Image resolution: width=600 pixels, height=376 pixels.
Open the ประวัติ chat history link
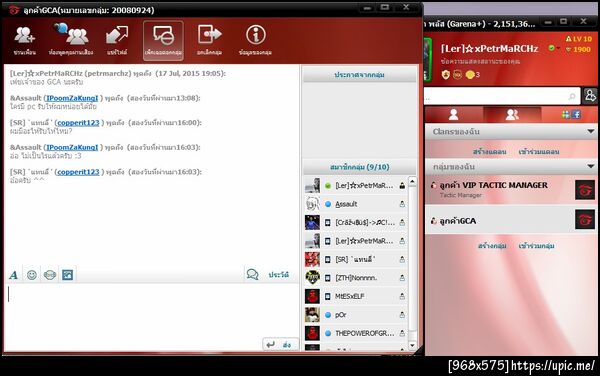point(279,275)
